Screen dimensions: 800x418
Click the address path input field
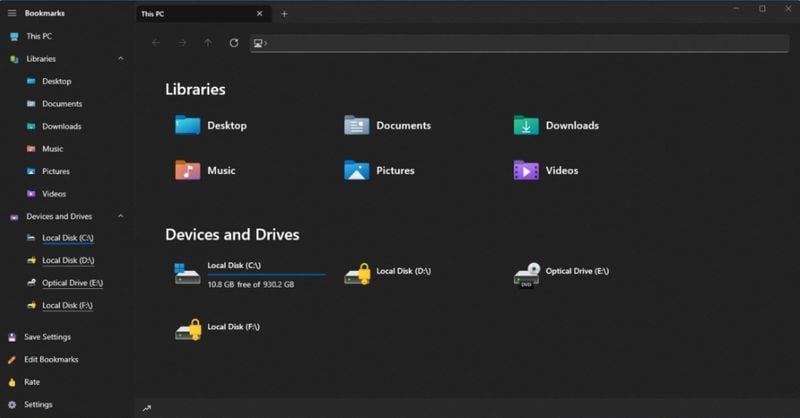click(x=520, y=43)
